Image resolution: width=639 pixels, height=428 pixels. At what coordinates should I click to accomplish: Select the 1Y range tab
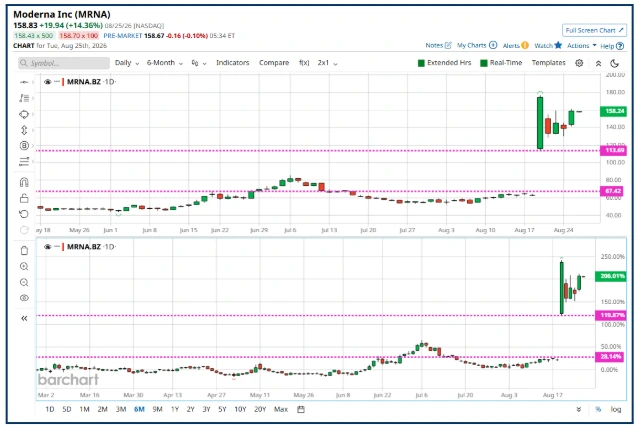click(175, 409)
